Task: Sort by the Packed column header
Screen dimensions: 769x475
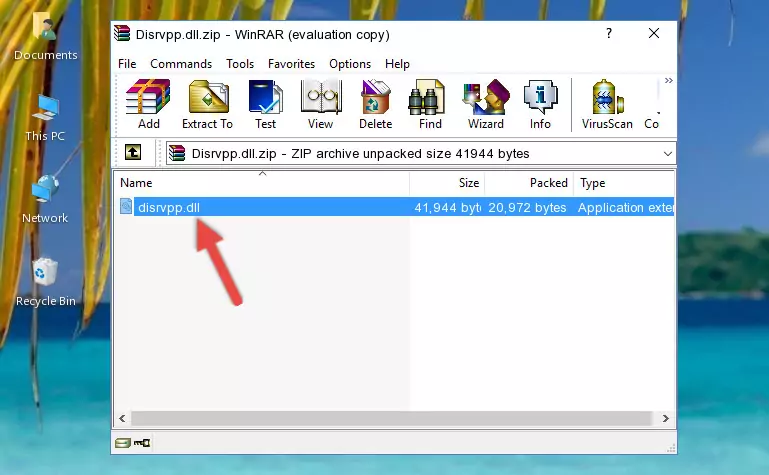Action: 529,183
